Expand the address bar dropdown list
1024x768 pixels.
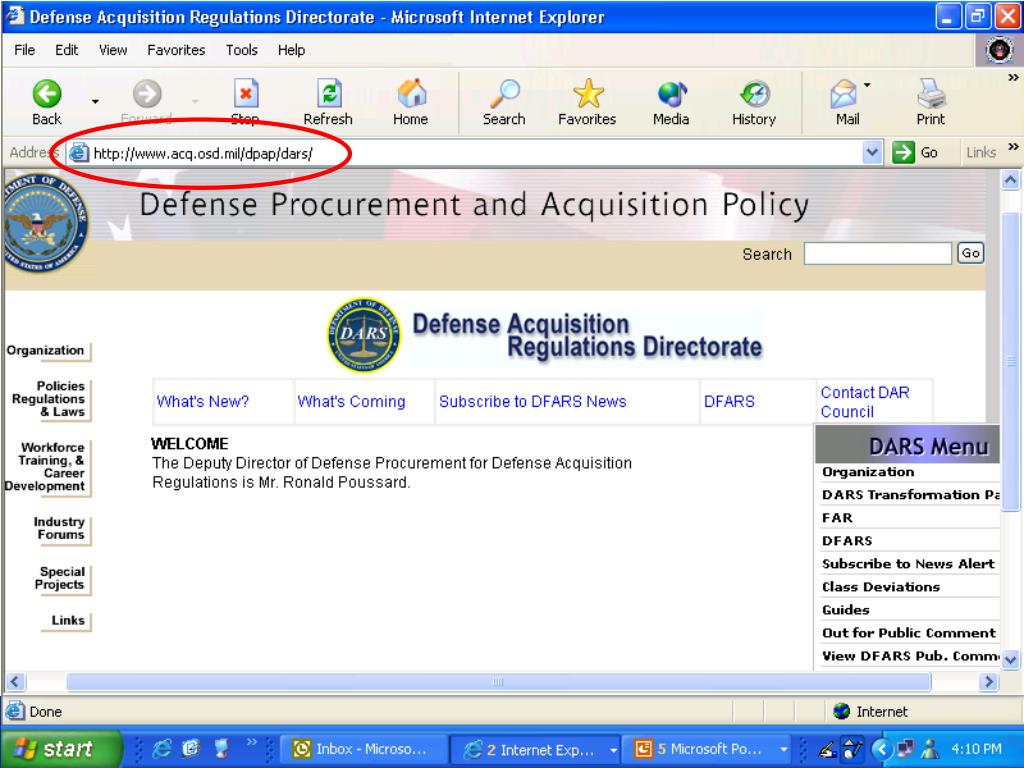pos(872,152)
